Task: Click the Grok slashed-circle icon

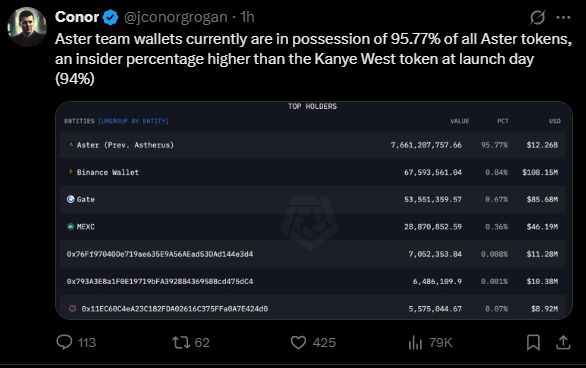Action: [537, 17]
